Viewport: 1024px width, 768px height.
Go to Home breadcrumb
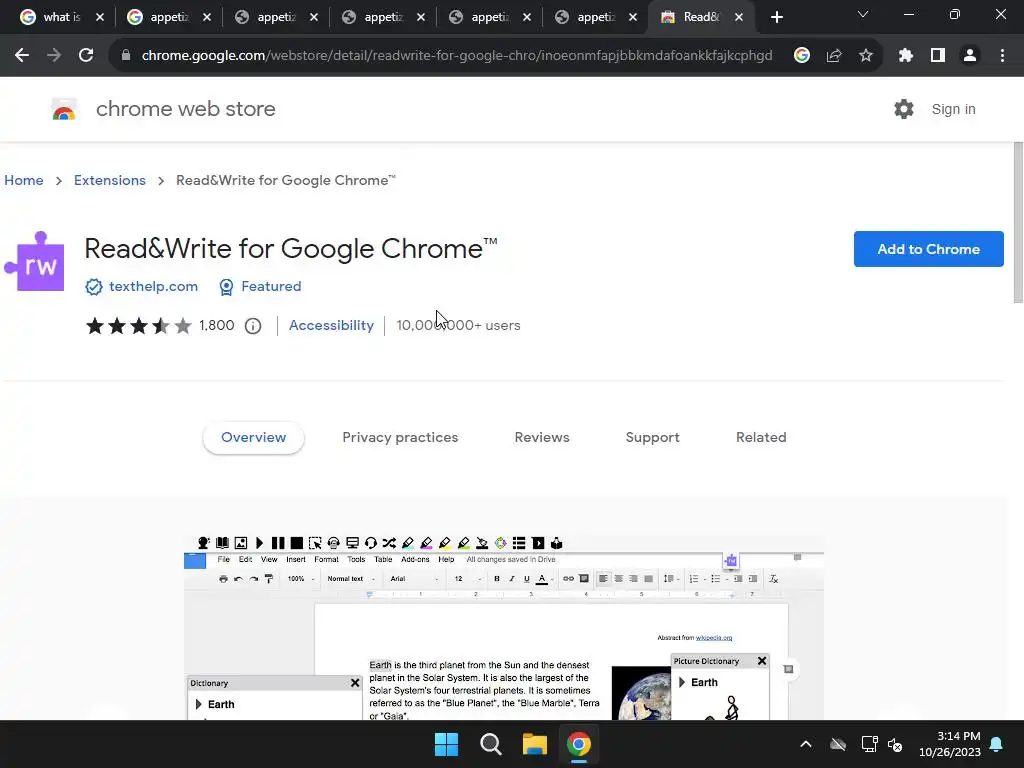click(x=24, y=180)
